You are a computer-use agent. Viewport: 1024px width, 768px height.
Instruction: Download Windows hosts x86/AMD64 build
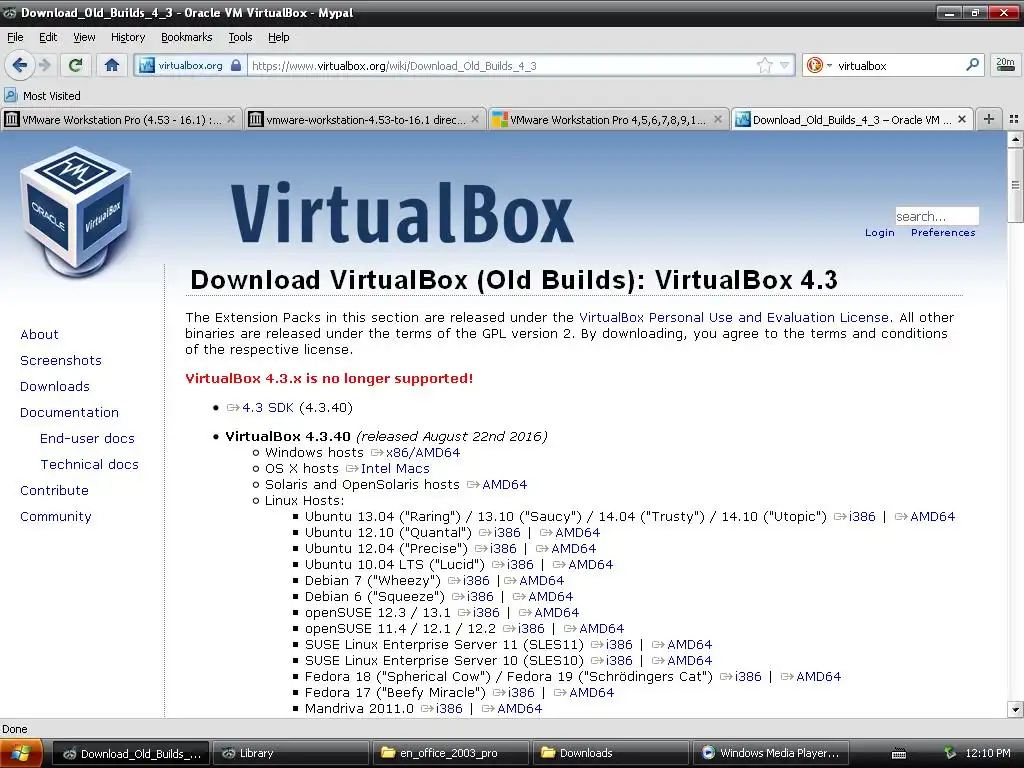point(415,453)
